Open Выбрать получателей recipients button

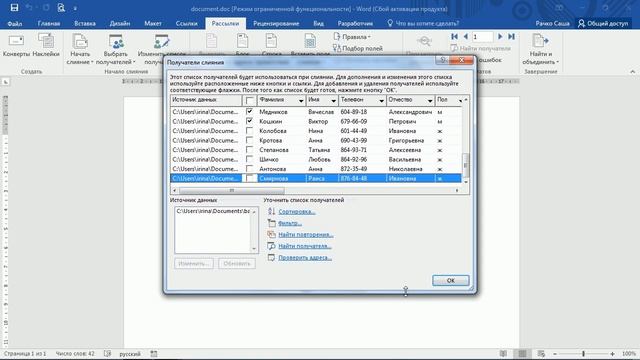click(x=116, y=49)
